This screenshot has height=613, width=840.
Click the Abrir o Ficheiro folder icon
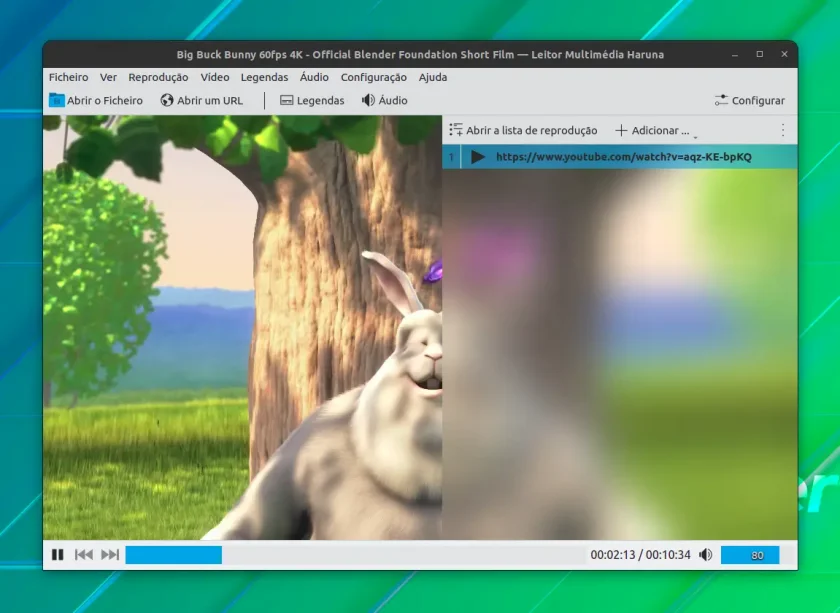tap(56, 100)
